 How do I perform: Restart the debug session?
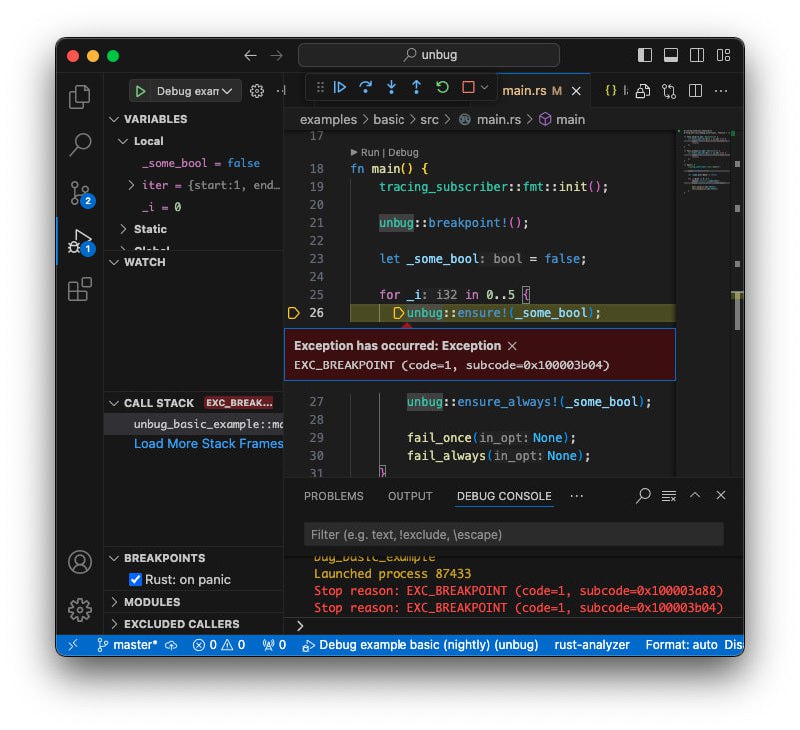tap(441, 87)
